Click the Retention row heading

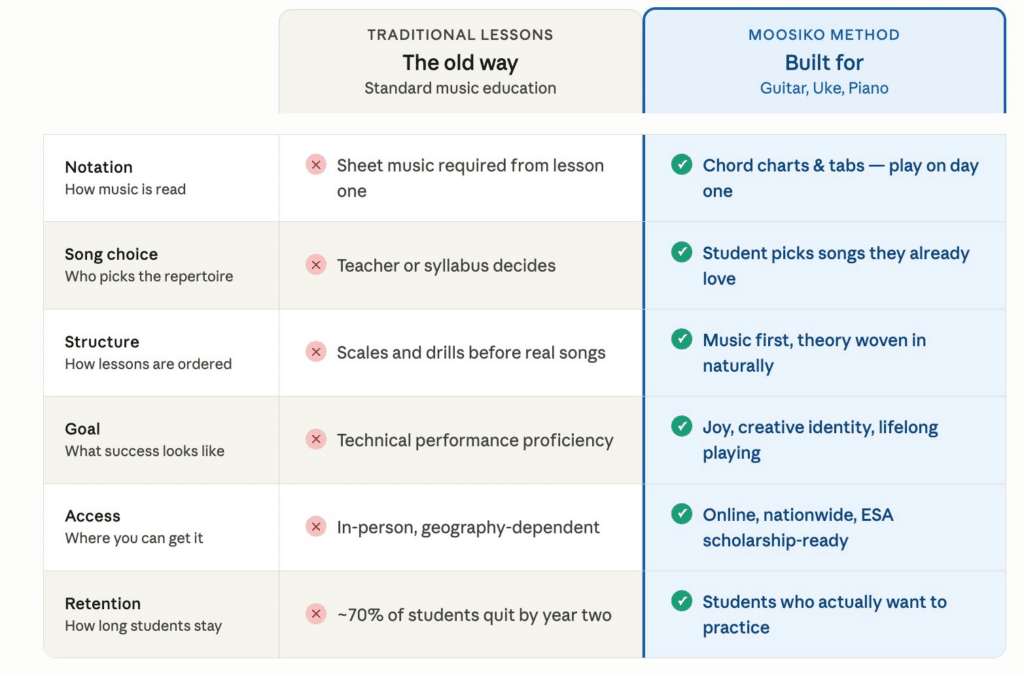pos(103,603)
